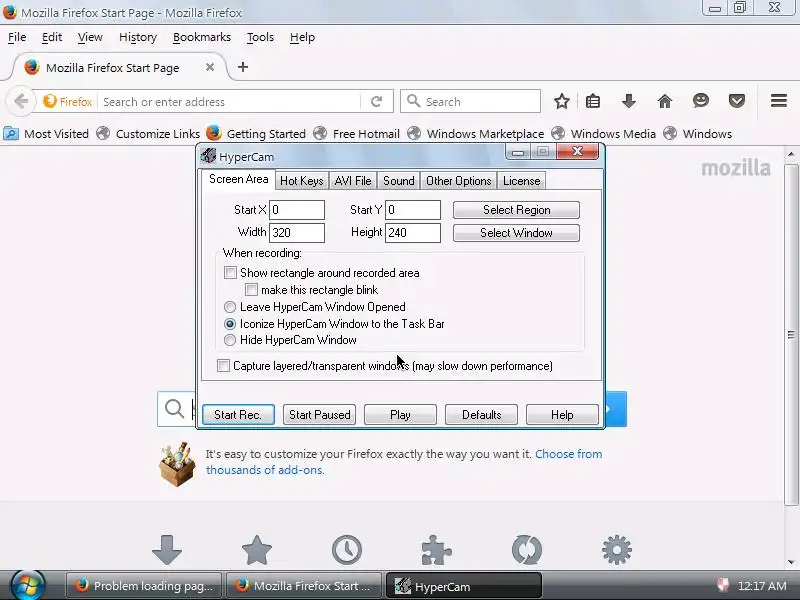Switch to Problem loading page taskbar item
800x600 pixels.
tap(144, 586)
